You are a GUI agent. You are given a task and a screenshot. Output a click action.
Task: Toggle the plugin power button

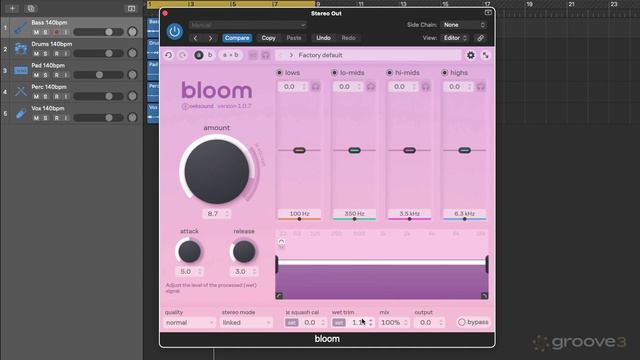(x=174, y=31)
